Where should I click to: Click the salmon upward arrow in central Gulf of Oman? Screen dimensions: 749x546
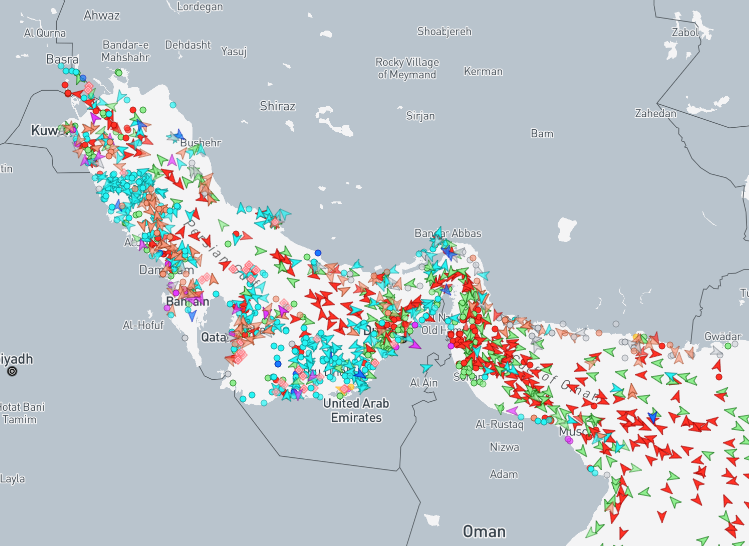pos(632,391)
